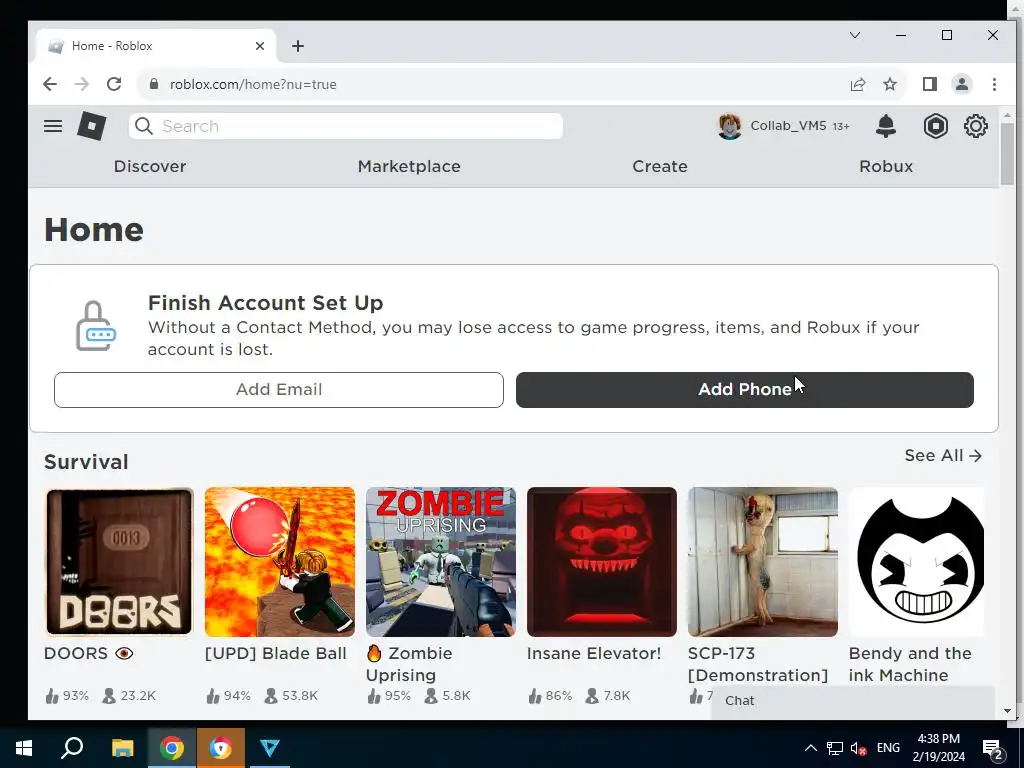Viewport: 1024px width, 768px height.
Task: Open taskbar search magnifier
Action: (x=72, y=748)
